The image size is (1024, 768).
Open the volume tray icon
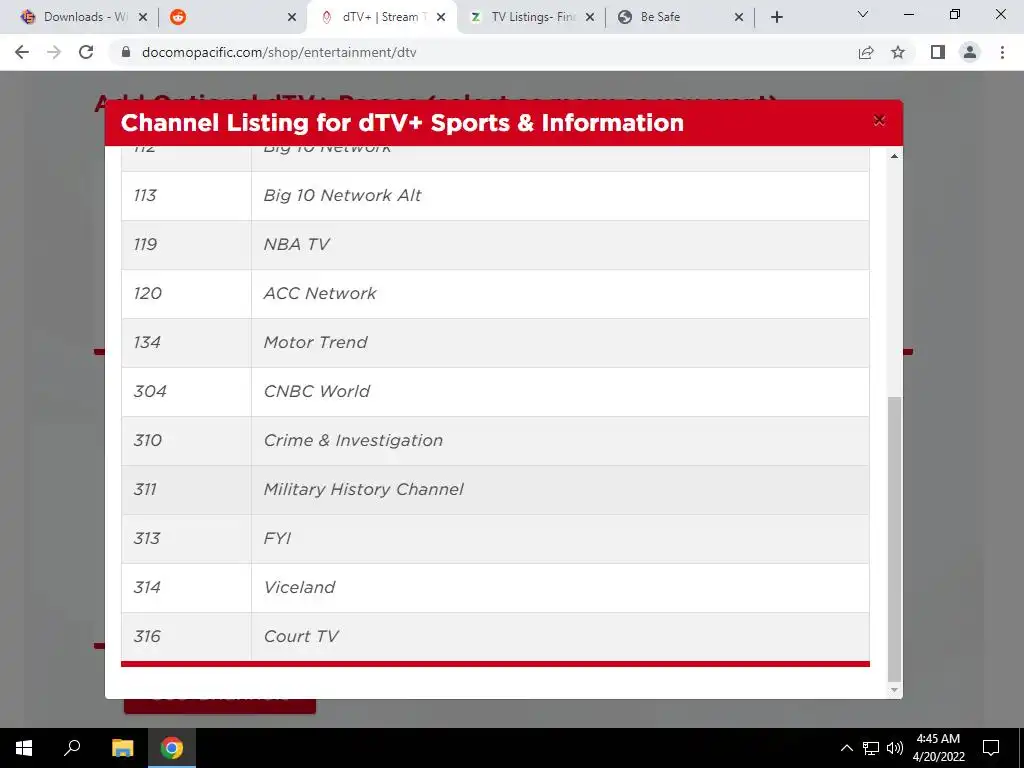[x=895, y=748]
